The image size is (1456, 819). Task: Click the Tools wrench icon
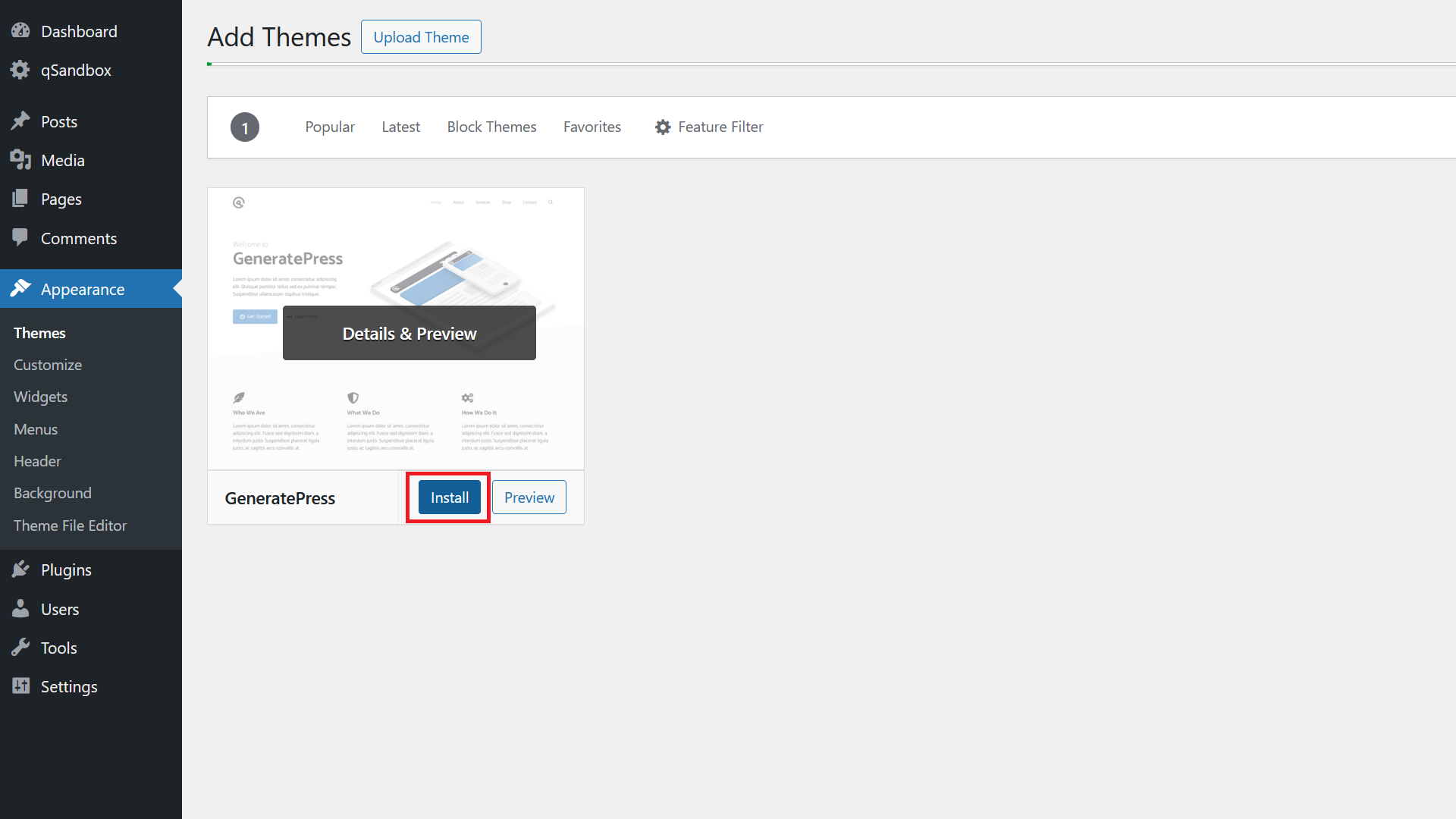[x=20, y=647]
